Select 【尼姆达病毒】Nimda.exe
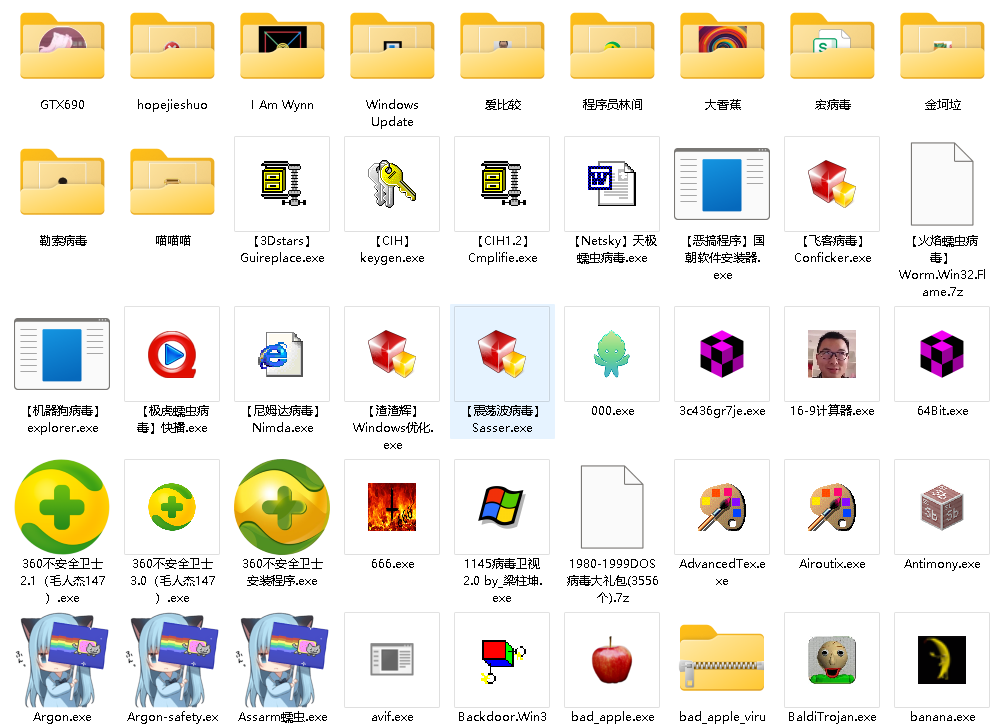The width and height of the screenshot is (994, 728). click(x=282, y=353)
